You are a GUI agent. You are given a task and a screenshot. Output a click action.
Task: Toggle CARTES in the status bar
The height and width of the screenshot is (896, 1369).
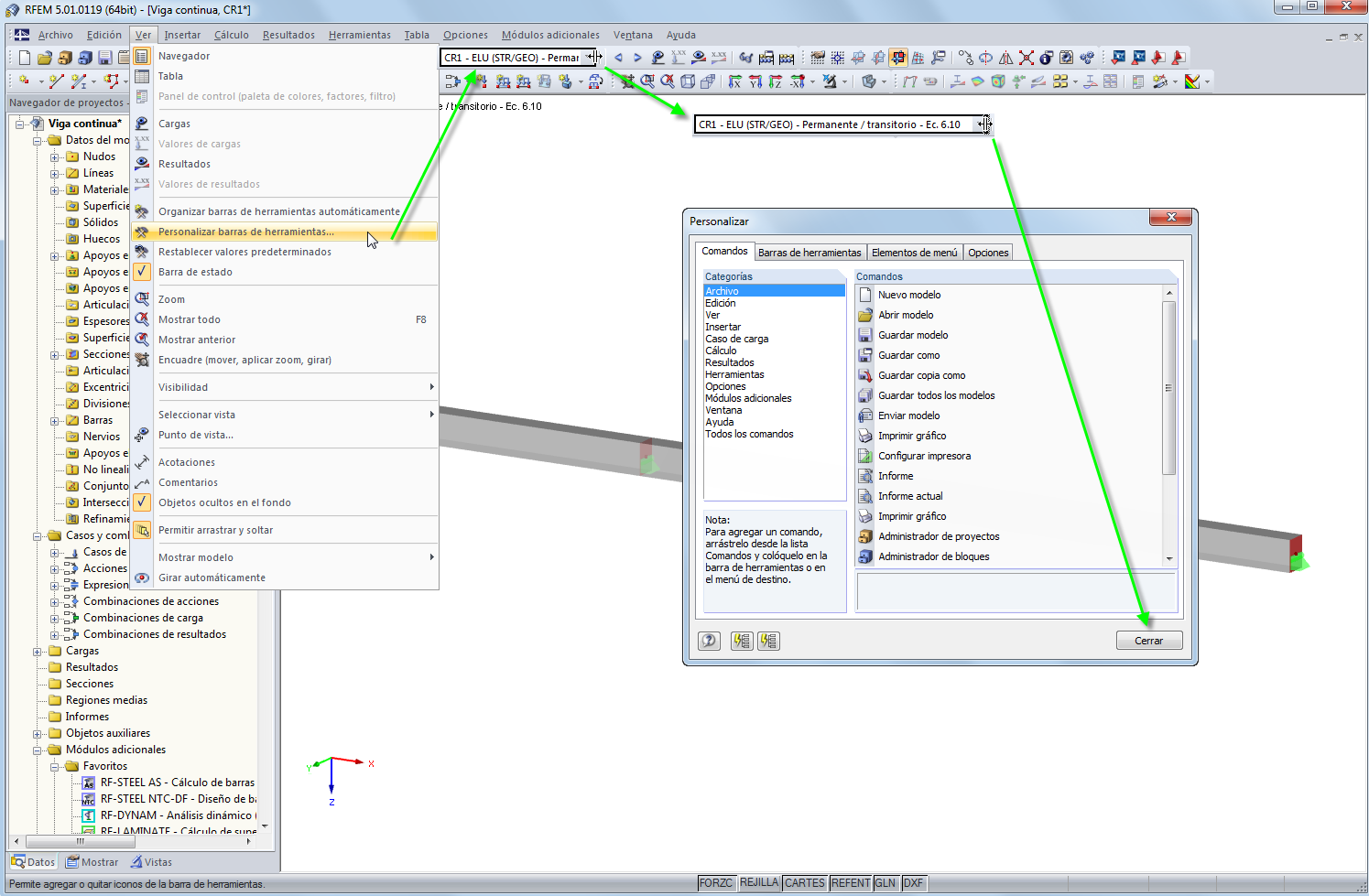click(805, 883)
